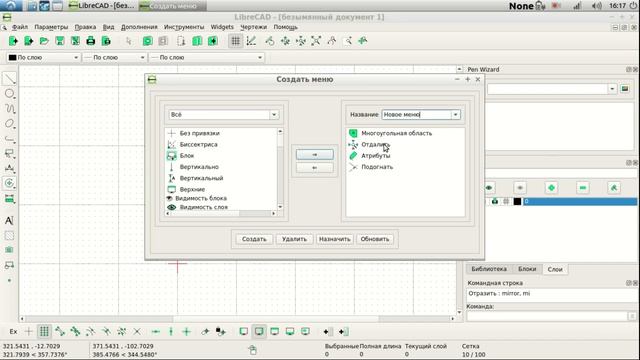The image size is (640, 360).
Task: Open the color 'По слою' dropdown
Action: pos(43,58)
